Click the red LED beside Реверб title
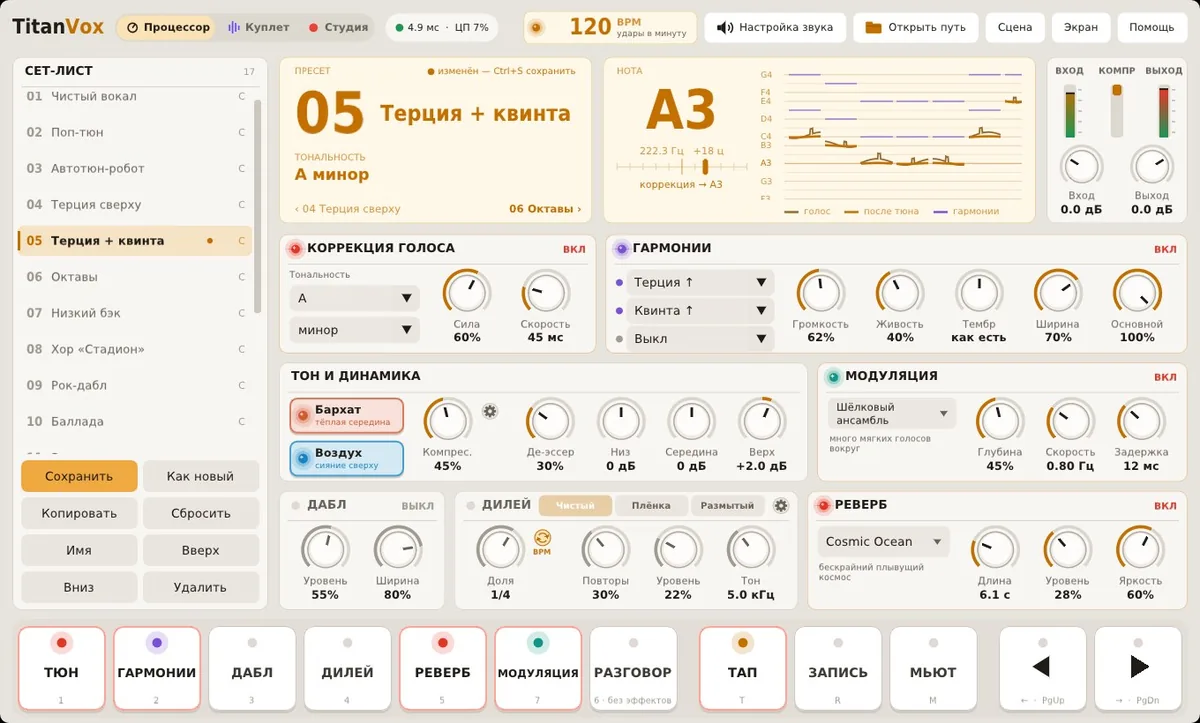1200x723 pixels. [x=823, y=505]
